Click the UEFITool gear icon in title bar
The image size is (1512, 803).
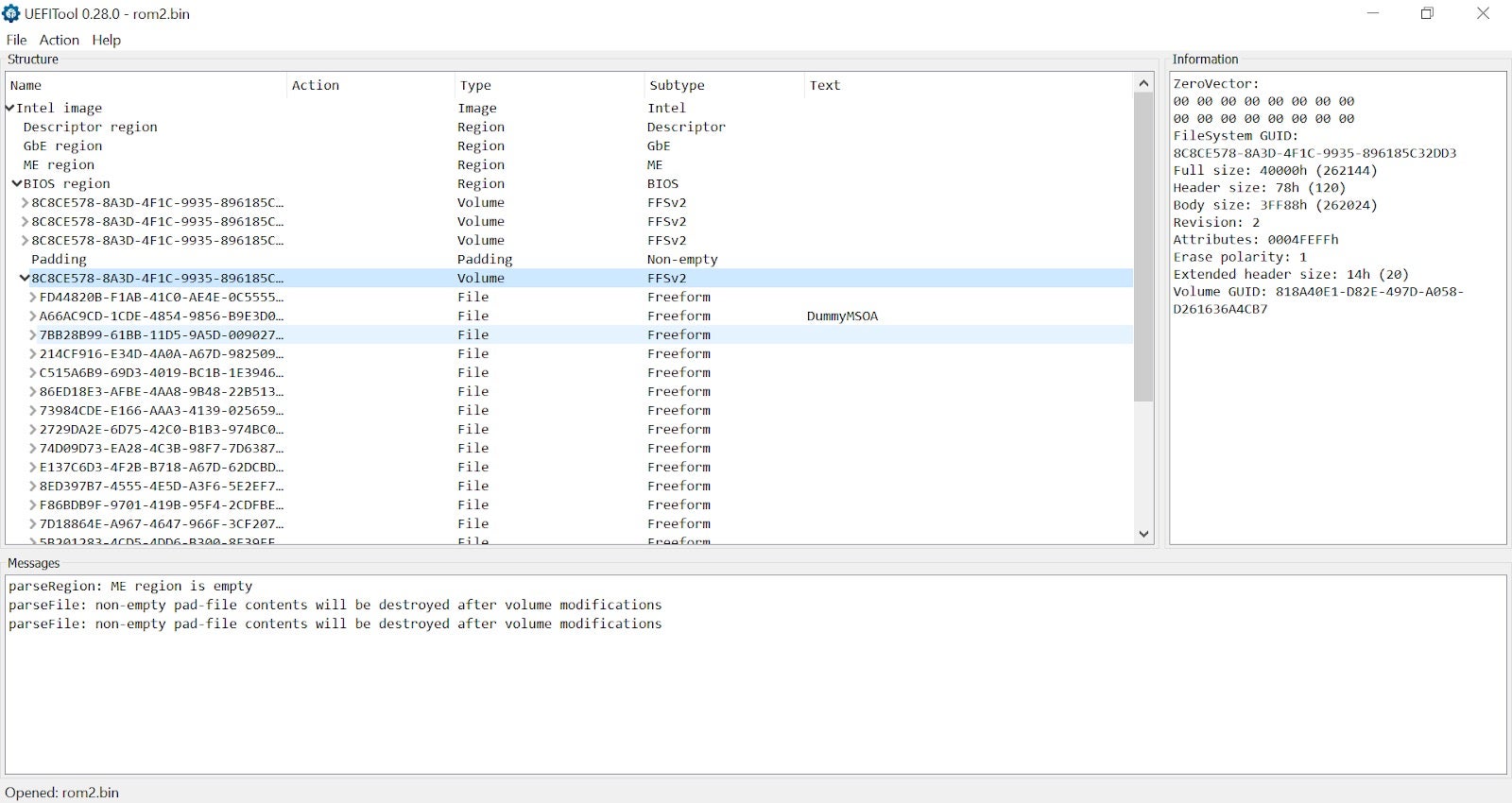click(11, 13)
